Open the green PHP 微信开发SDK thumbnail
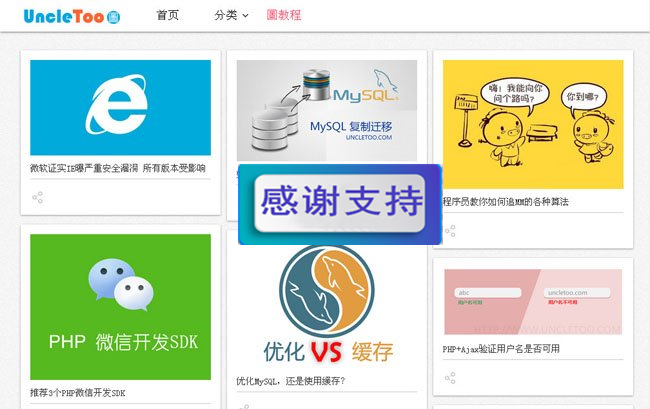The image size is (650, 409). point(121,307)
